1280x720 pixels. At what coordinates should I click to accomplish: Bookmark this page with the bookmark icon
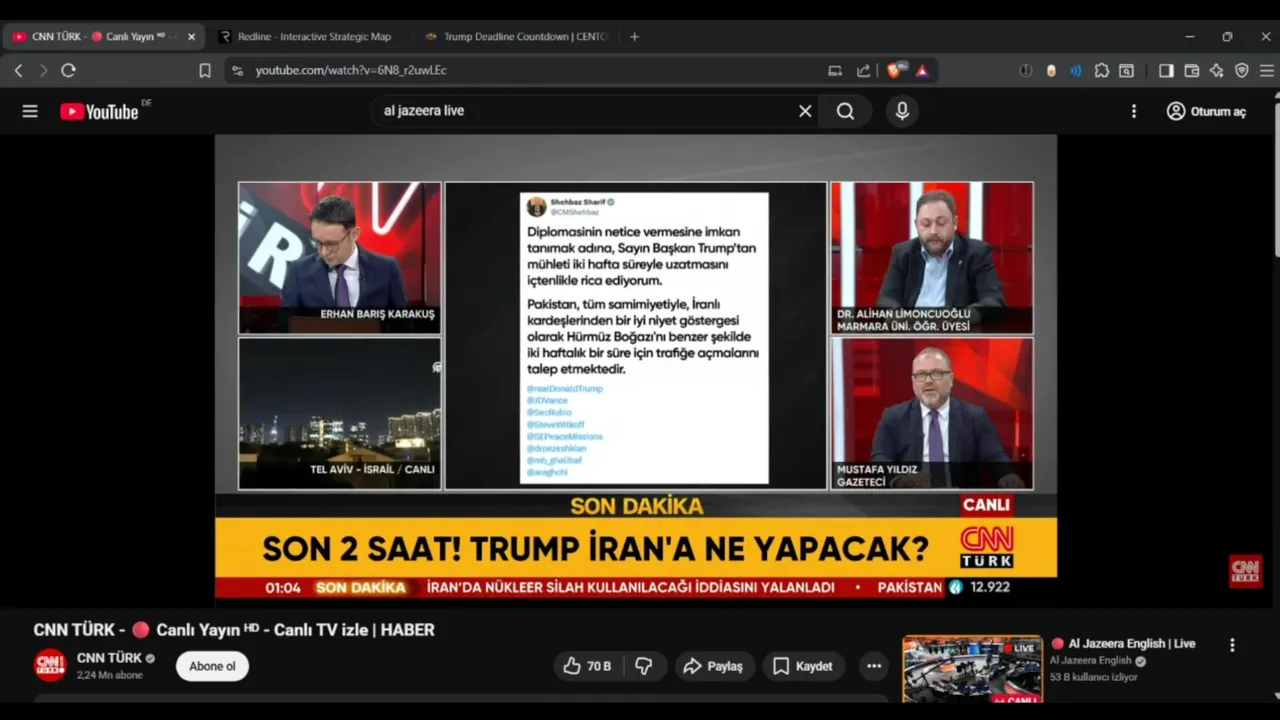pyautogui.click(x=204, y=70)
